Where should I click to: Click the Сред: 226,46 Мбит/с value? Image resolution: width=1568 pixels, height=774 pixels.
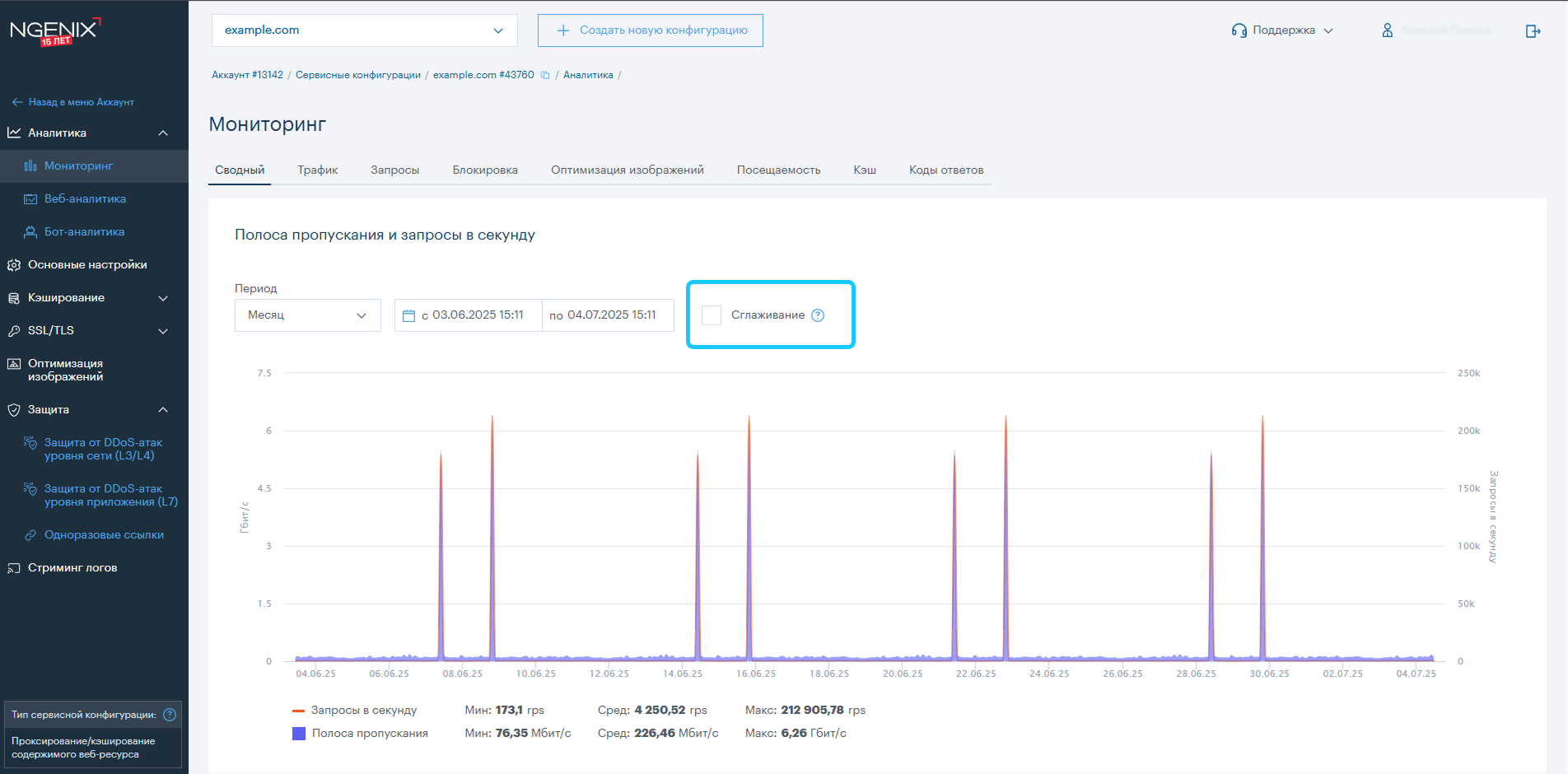click(658, 733)
